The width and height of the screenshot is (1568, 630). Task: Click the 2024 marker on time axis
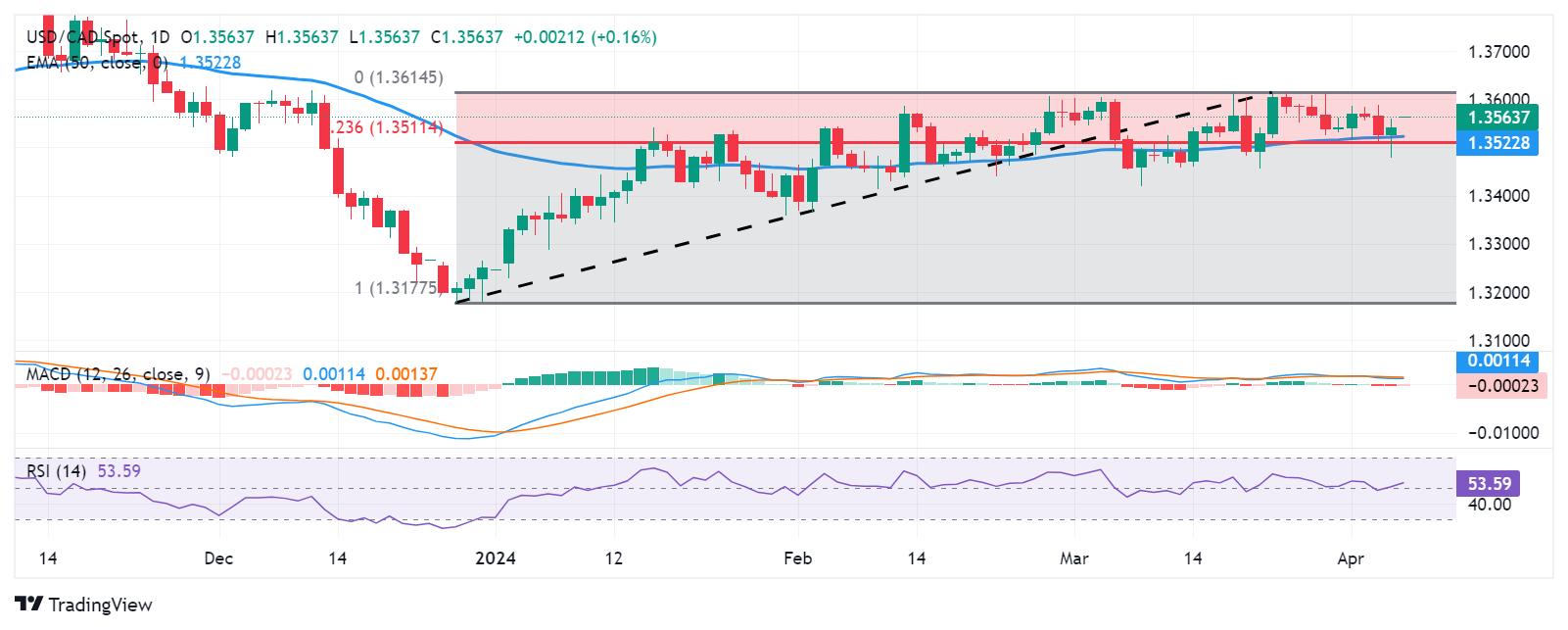[x=495, y=558]
